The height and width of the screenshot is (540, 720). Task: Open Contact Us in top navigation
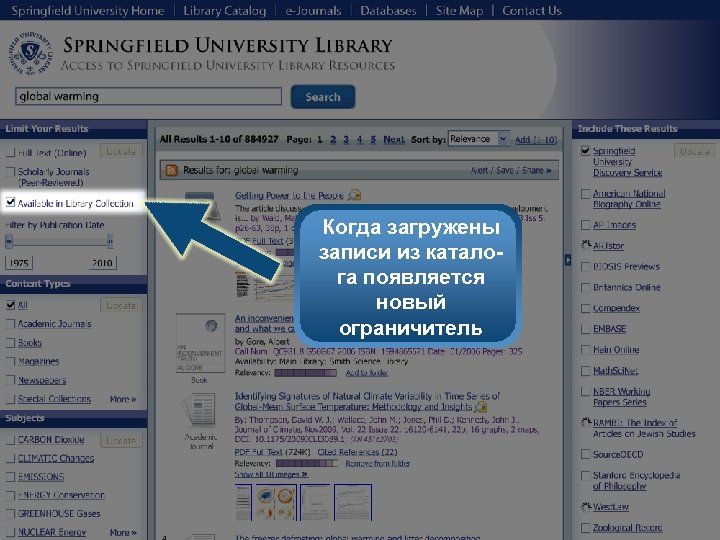pyautogui.click(x=532, y=11)
